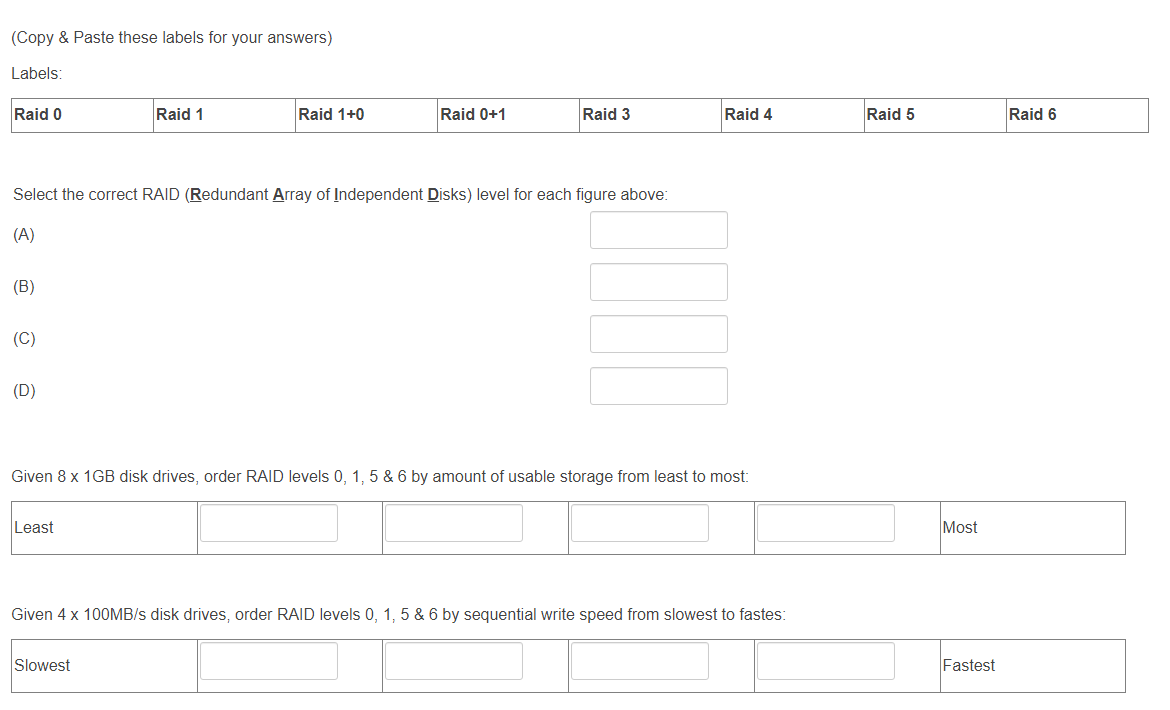Image resolution: width=1170 pixels, height=710 pixels.
Task: Click the answer box for figure (A)
Action: pos(658,230)
